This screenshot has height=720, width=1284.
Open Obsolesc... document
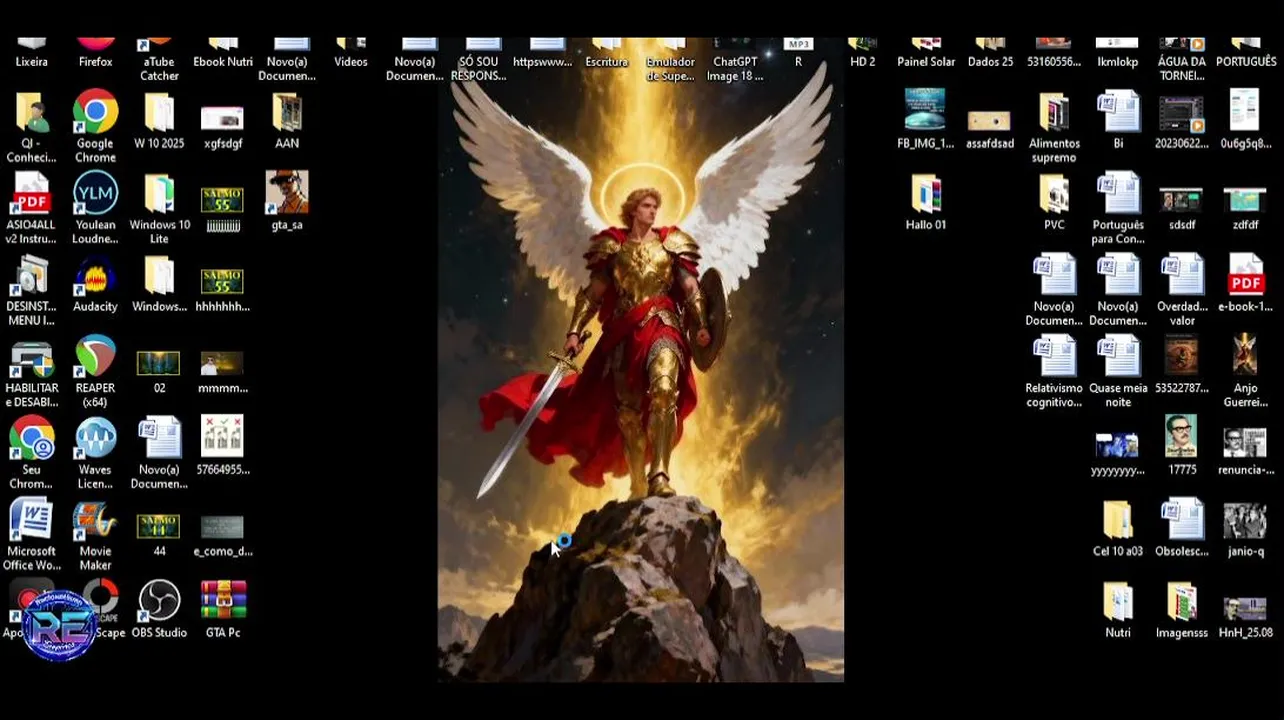1182,520
